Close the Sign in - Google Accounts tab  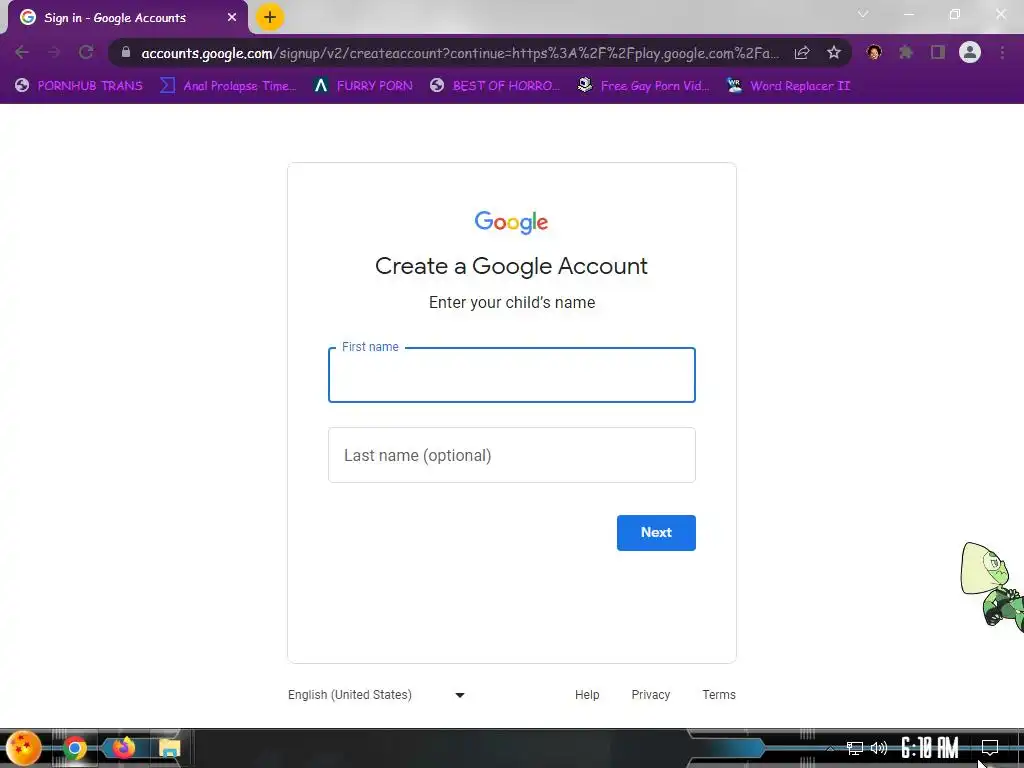[x=232, y=18]
